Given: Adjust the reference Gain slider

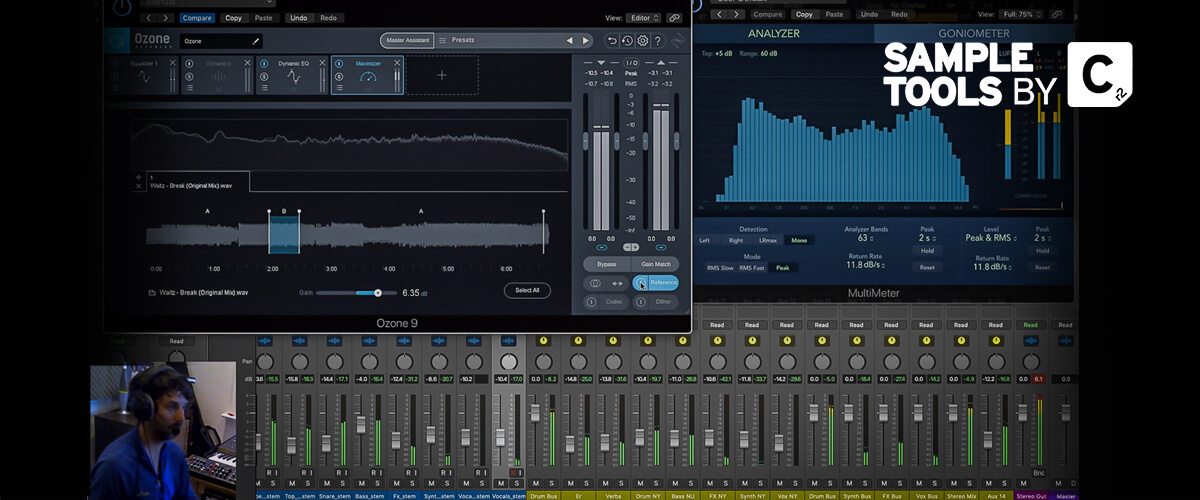Looking at the screenshot, I should 357,293.
